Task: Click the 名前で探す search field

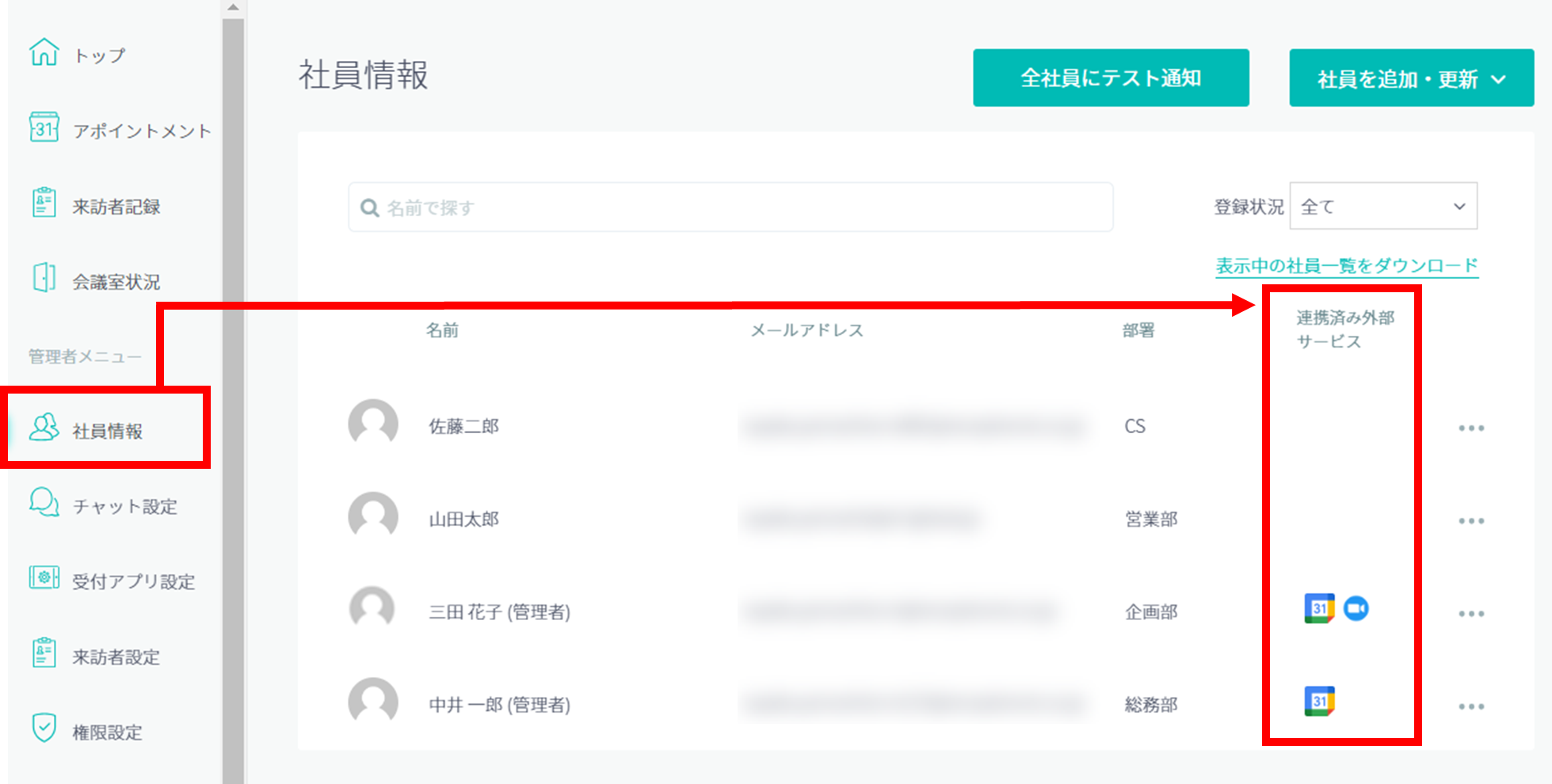Action: 730,207
